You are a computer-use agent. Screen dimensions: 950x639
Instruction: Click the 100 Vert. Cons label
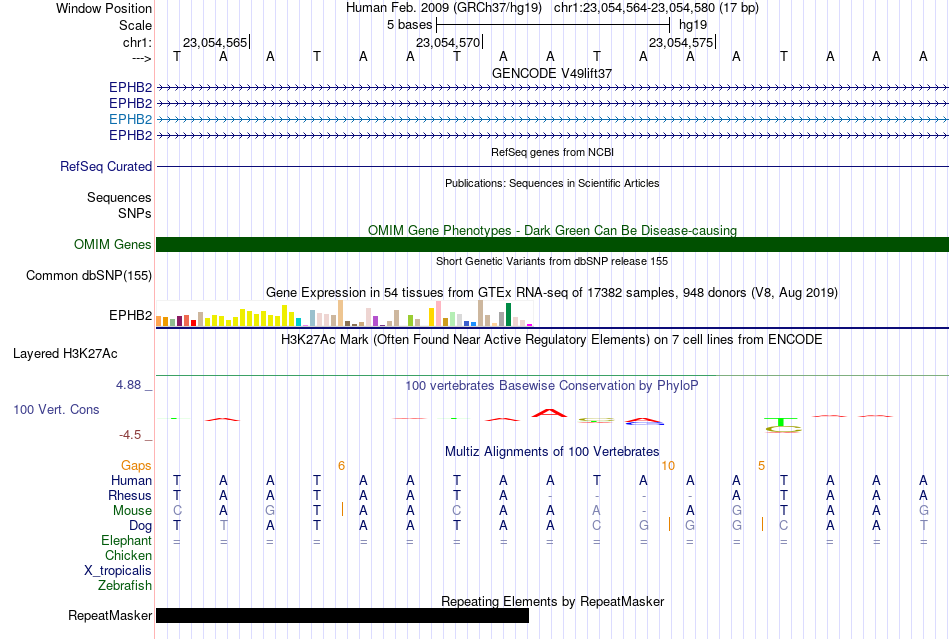click(56, 409)
